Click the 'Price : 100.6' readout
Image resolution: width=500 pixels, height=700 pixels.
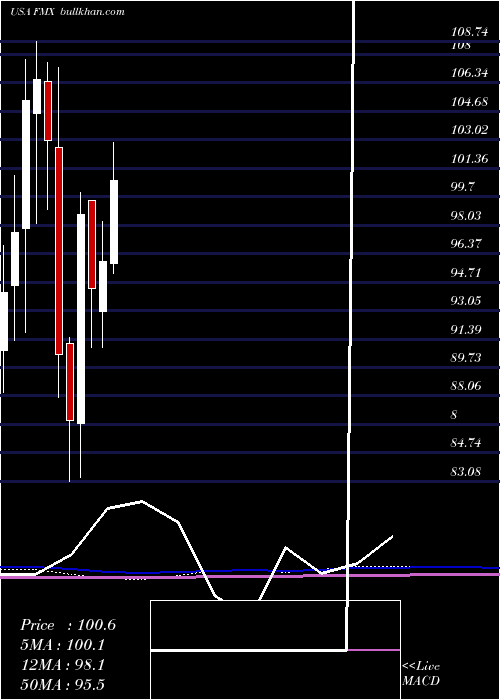tap(68, 625)
